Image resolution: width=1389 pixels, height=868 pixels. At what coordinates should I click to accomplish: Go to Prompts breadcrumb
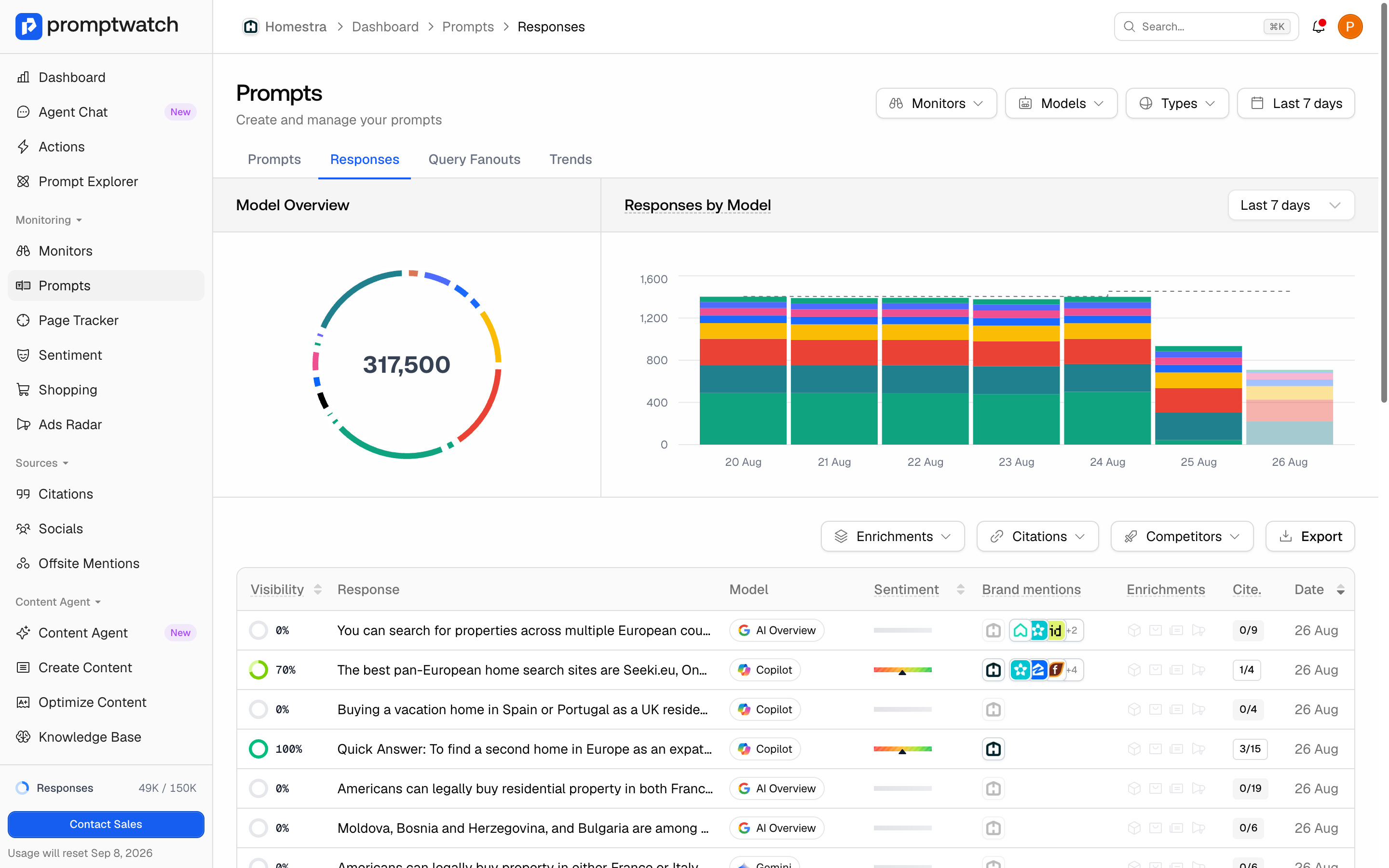tap(468, 27)
